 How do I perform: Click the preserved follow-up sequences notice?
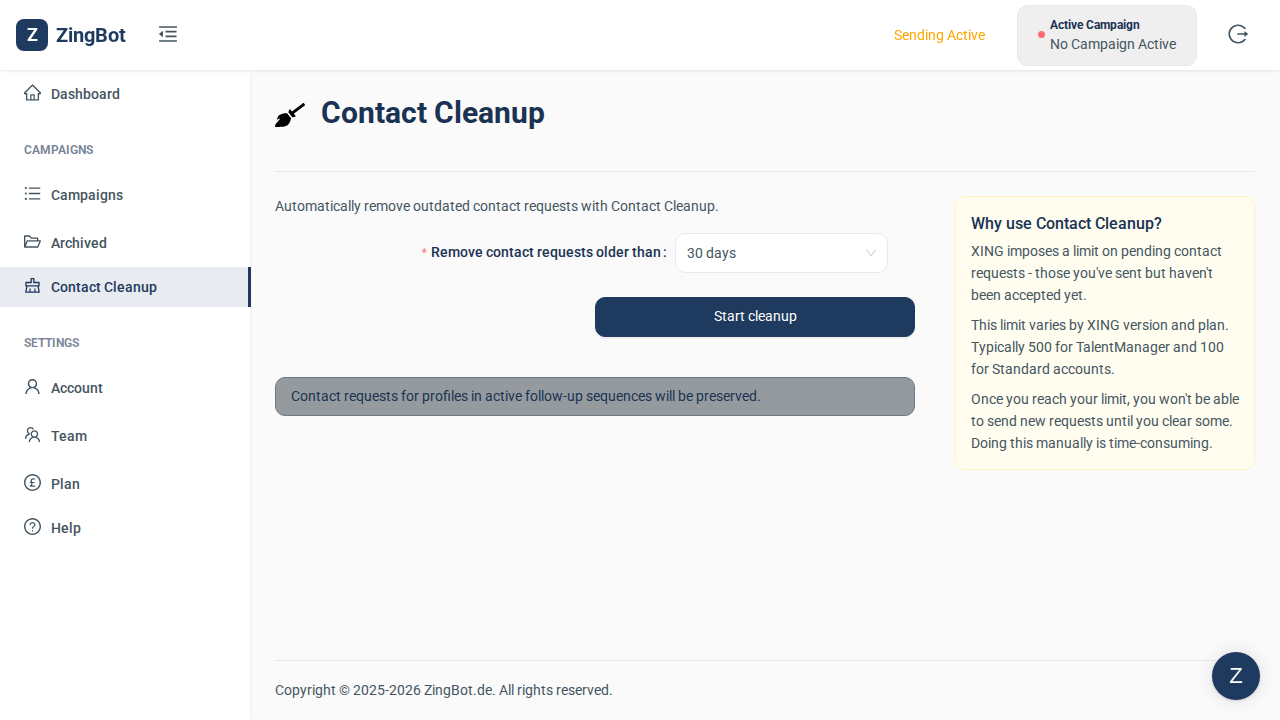(595, 396)
